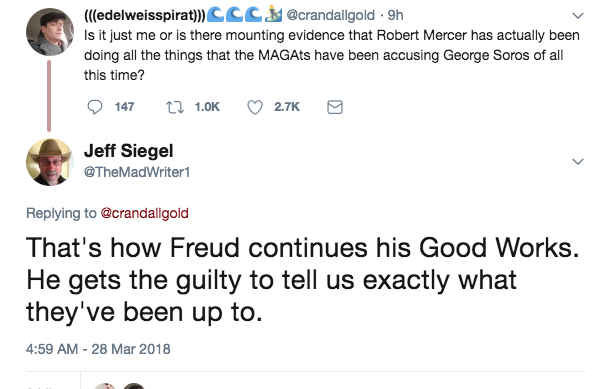Screen dimensions: 616x389
Task: Click the direct message envelope icon
Action: 335,107
